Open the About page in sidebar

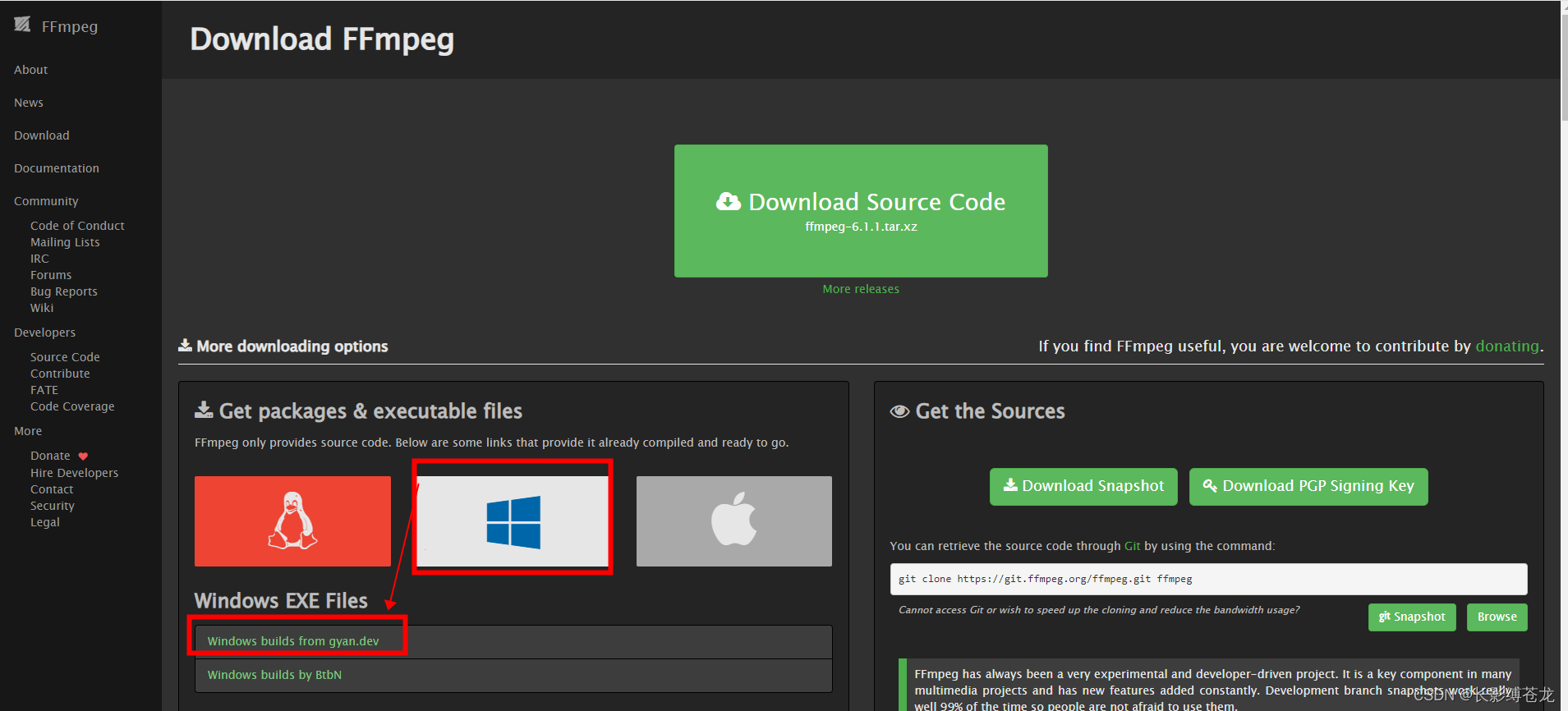point(31,70)
